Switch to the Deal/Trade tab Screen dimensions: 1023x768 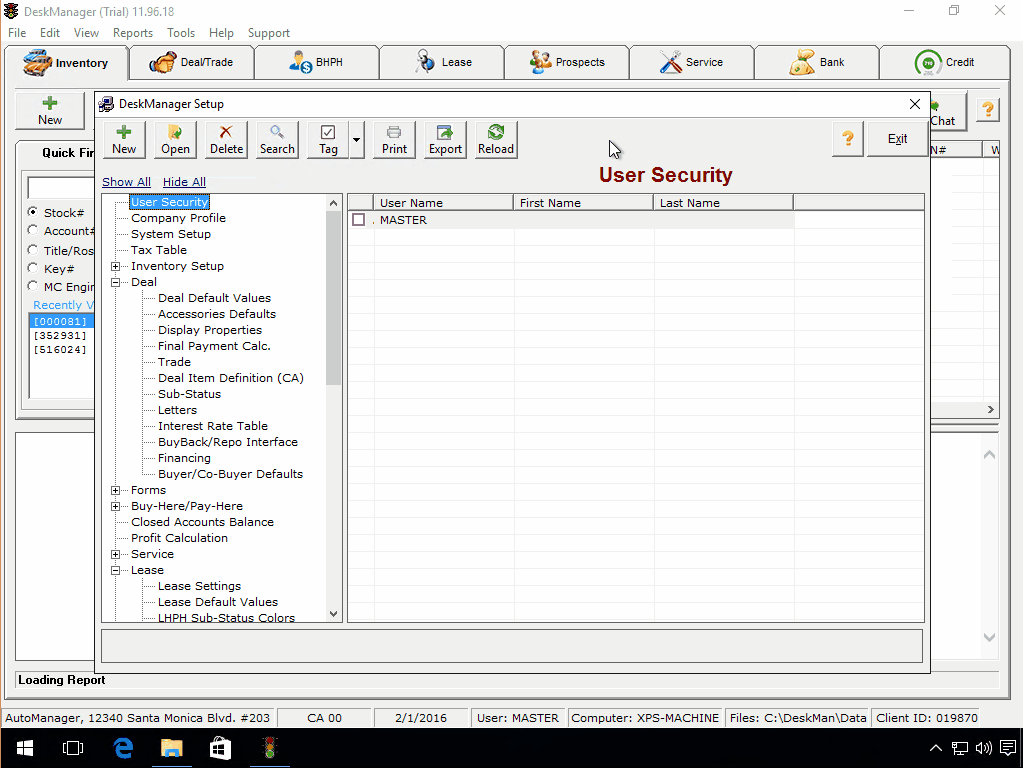[192, 63]
